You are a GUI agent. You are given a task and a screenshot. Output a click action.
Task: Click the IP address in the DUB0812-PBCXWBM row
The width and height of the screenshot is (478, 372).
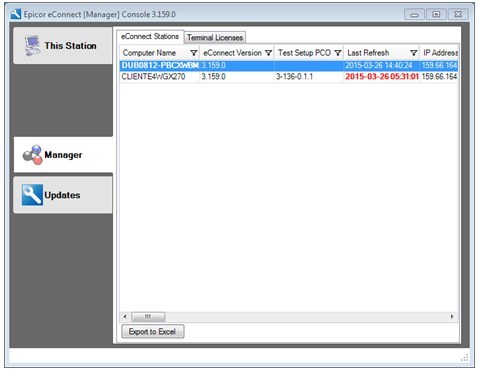[x=439, y=65]
